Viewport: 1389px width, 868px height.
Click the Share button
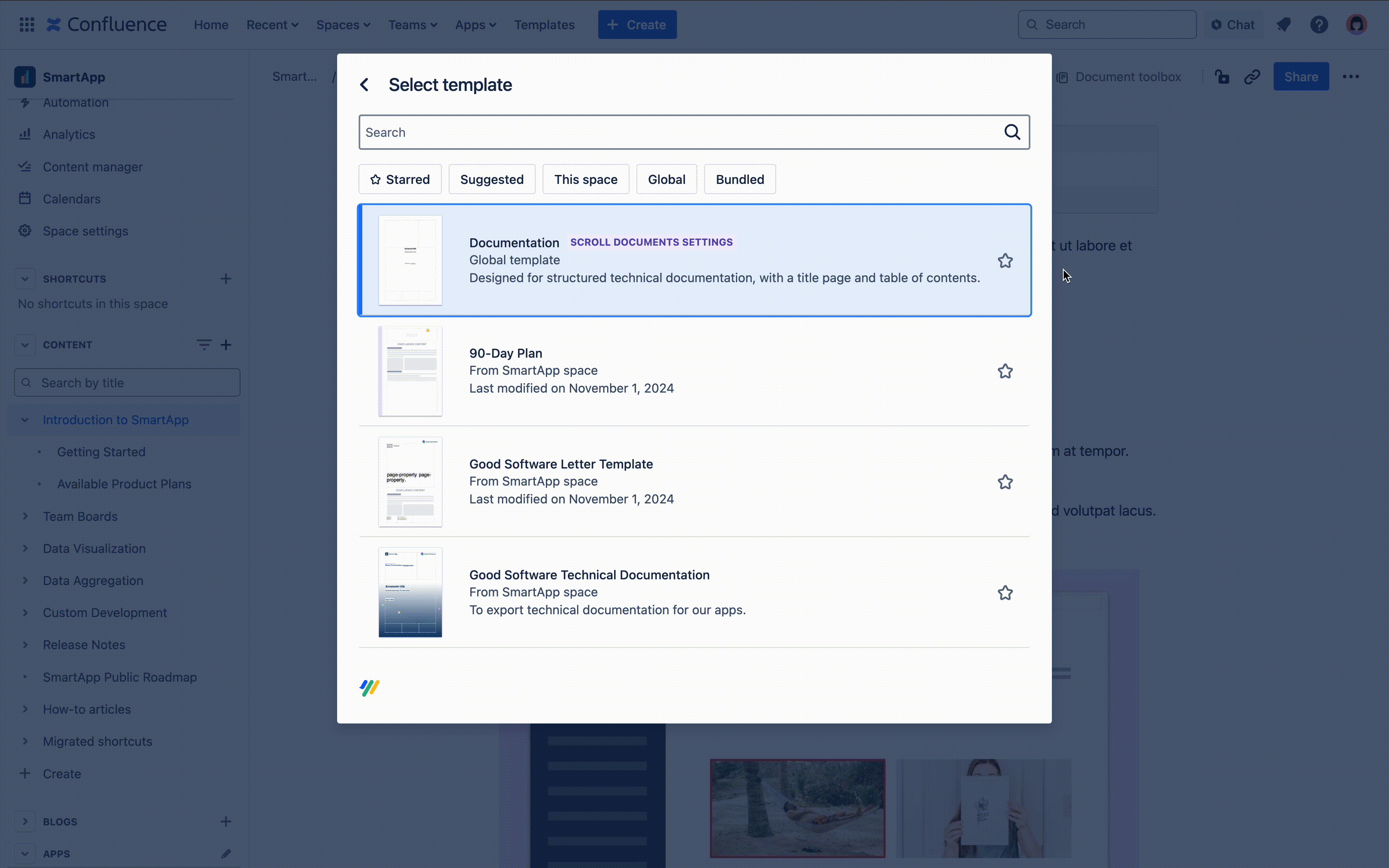pos(1300,77)
